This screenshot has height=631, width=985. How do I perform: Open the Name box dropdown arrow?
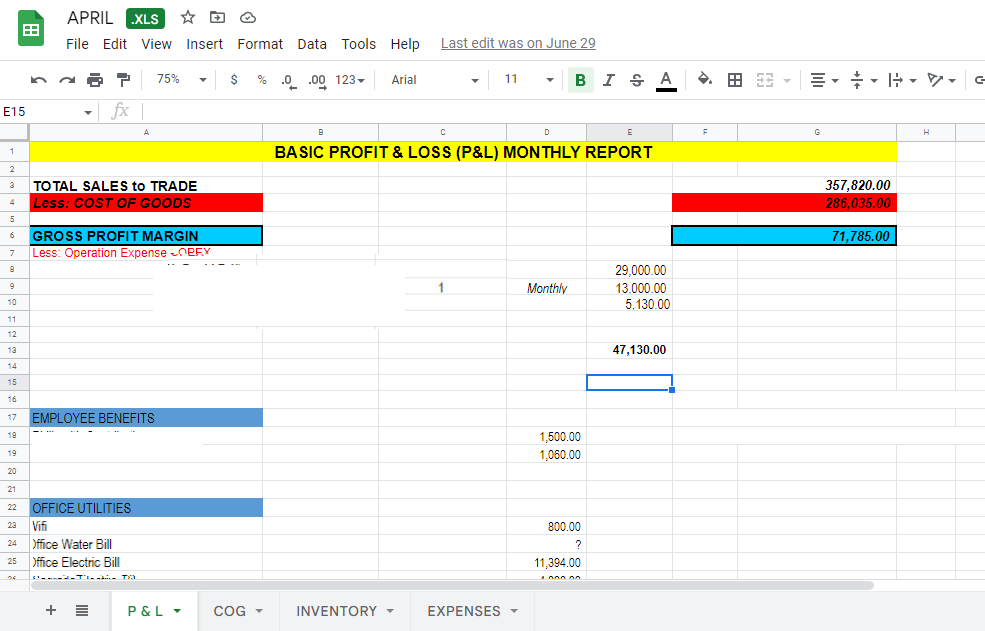point(88,112)
